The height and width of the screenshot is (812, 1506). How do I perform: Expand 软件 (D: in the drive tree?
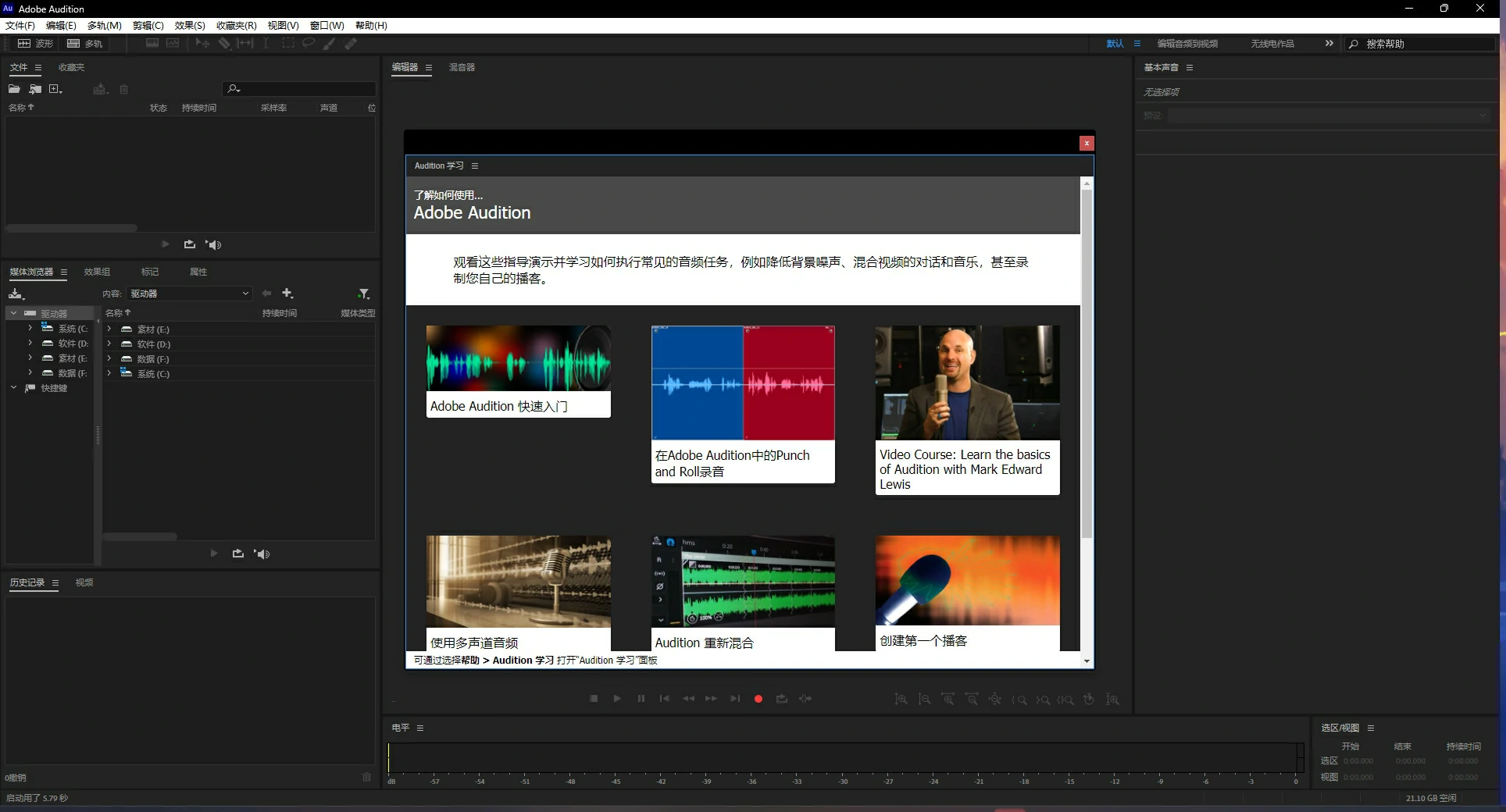coord(30,343)
